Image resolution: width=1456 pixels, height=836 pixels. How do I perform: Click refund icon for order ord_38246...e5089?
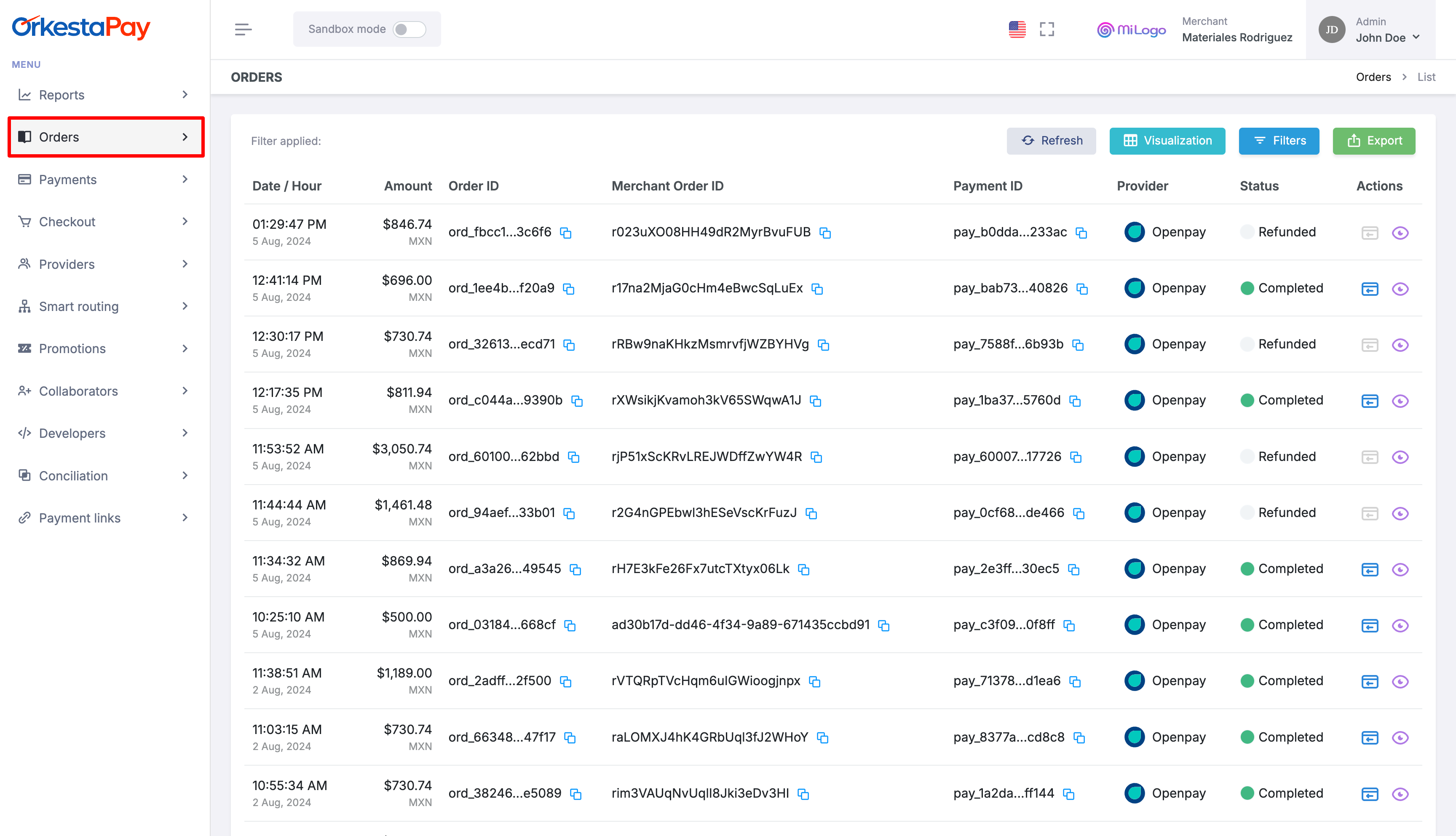(1369, 793)
